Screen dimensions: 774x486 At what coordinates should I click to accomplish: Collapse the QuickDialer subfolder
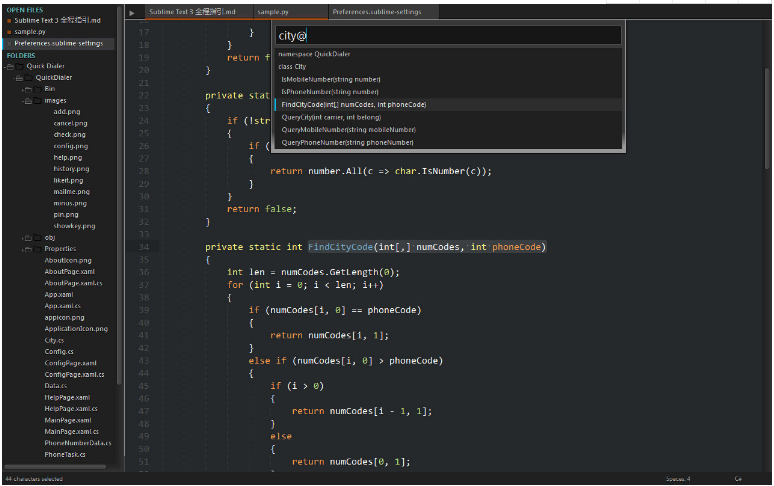(x=14, y=78)
